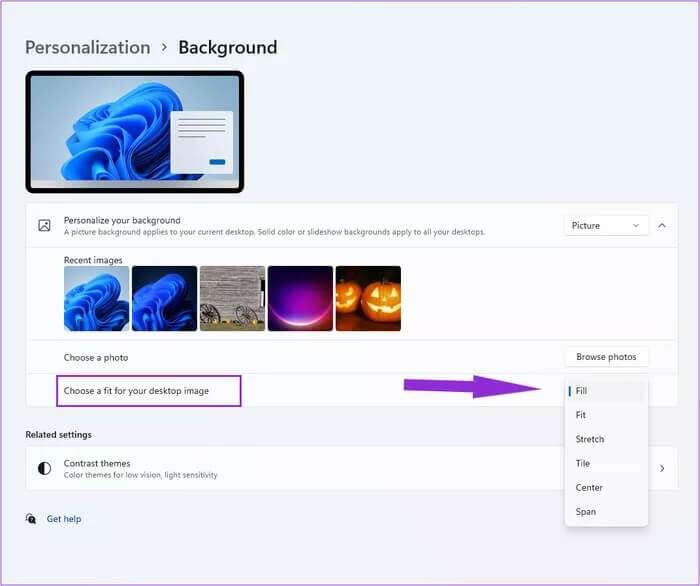Select the wagon wheels photo thumbnail
Screen dimensions: 700x586
(x=232, y=298)
